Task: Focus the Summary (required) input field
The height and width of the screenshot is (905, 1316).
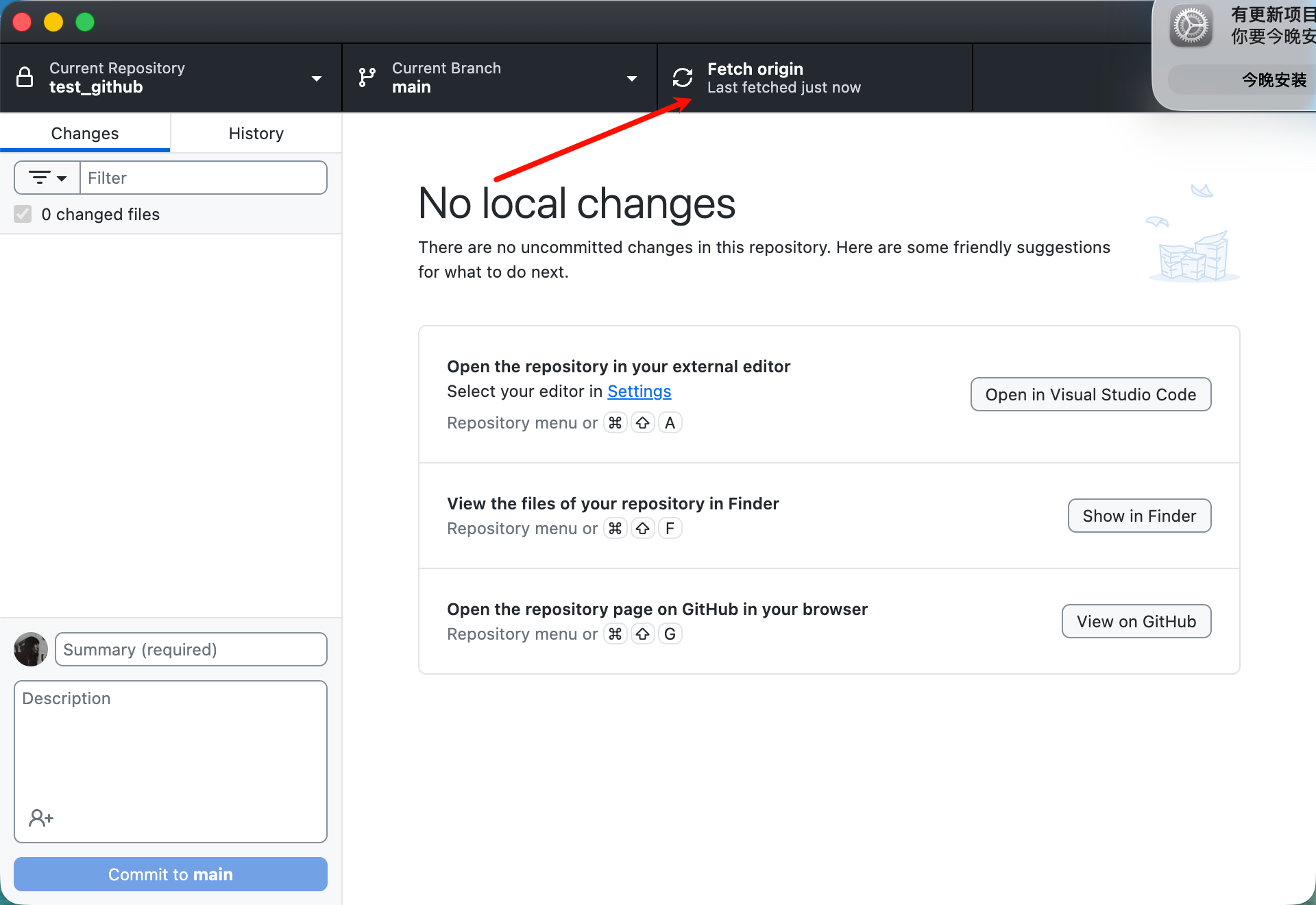Action: [x=191, y=650]
